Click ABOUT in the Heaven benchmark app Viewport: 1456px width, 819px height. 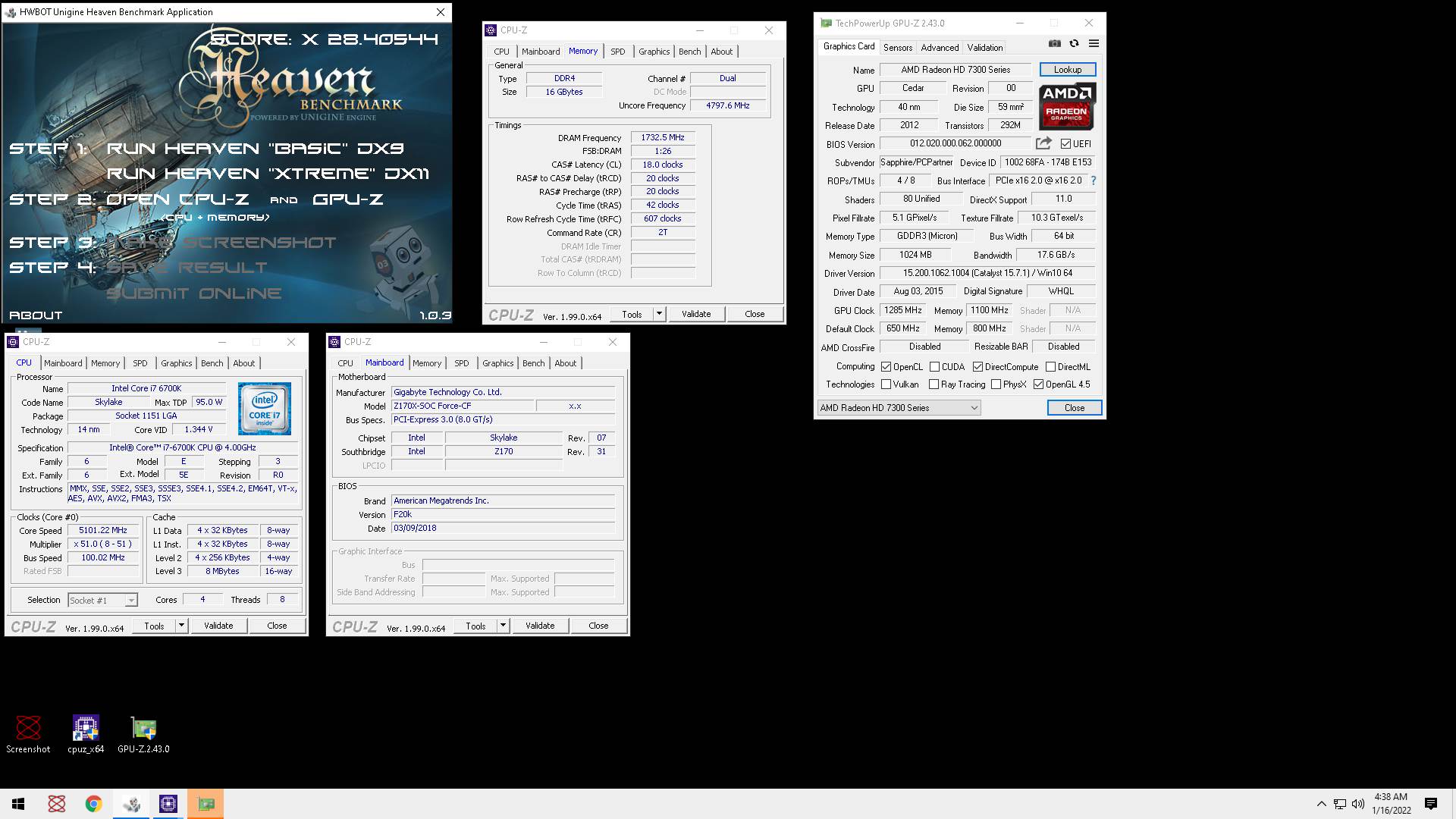36,315
